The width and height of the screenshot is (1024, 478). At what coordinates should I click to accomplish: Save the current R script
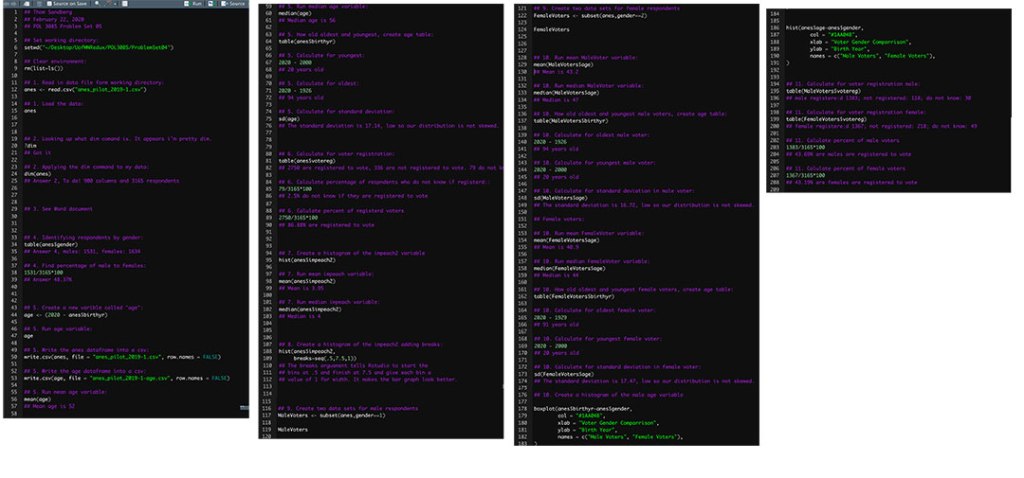click(x=39, y=3)
